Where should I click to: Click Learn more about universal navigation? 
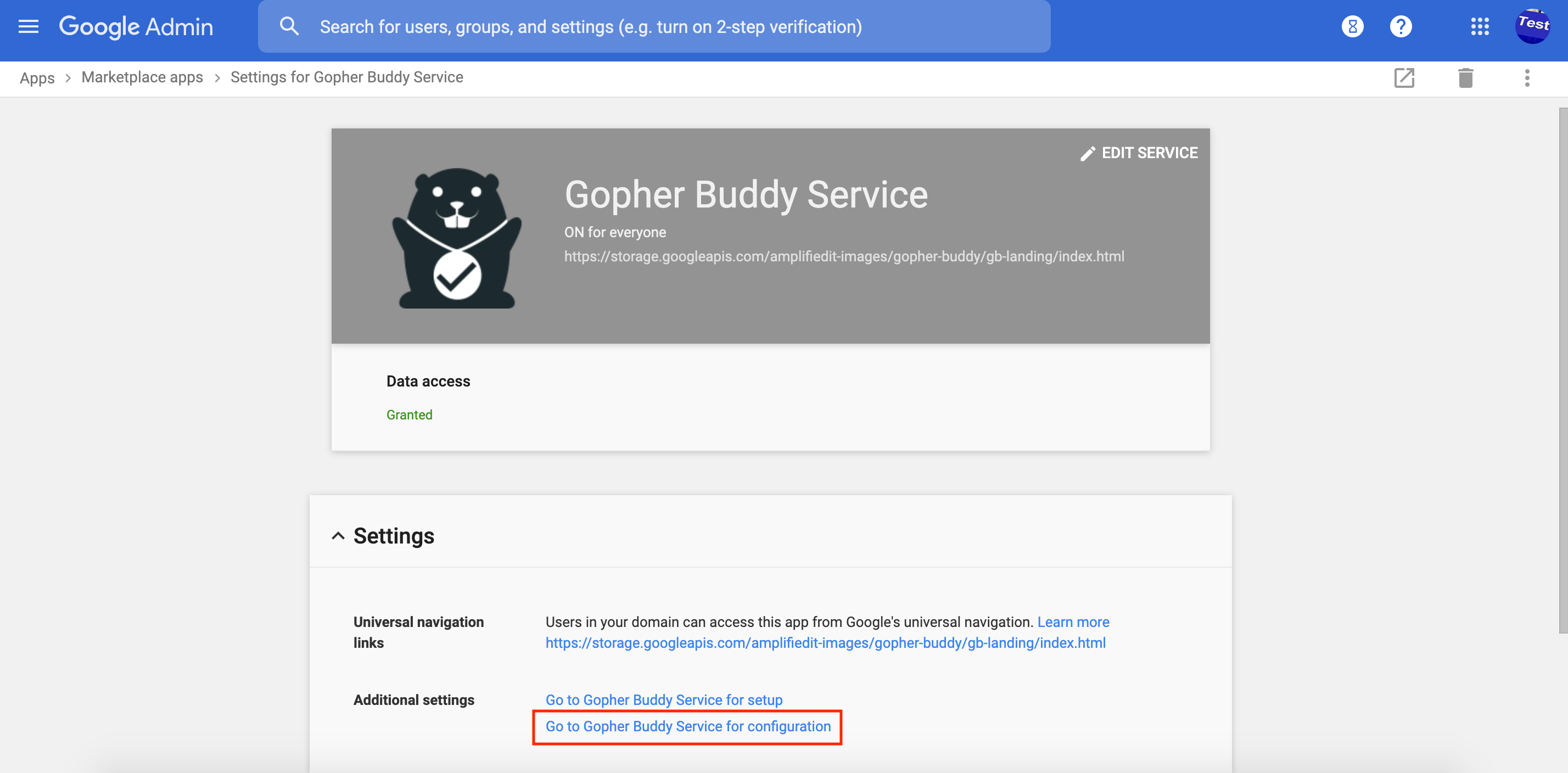click(1073, 622)
